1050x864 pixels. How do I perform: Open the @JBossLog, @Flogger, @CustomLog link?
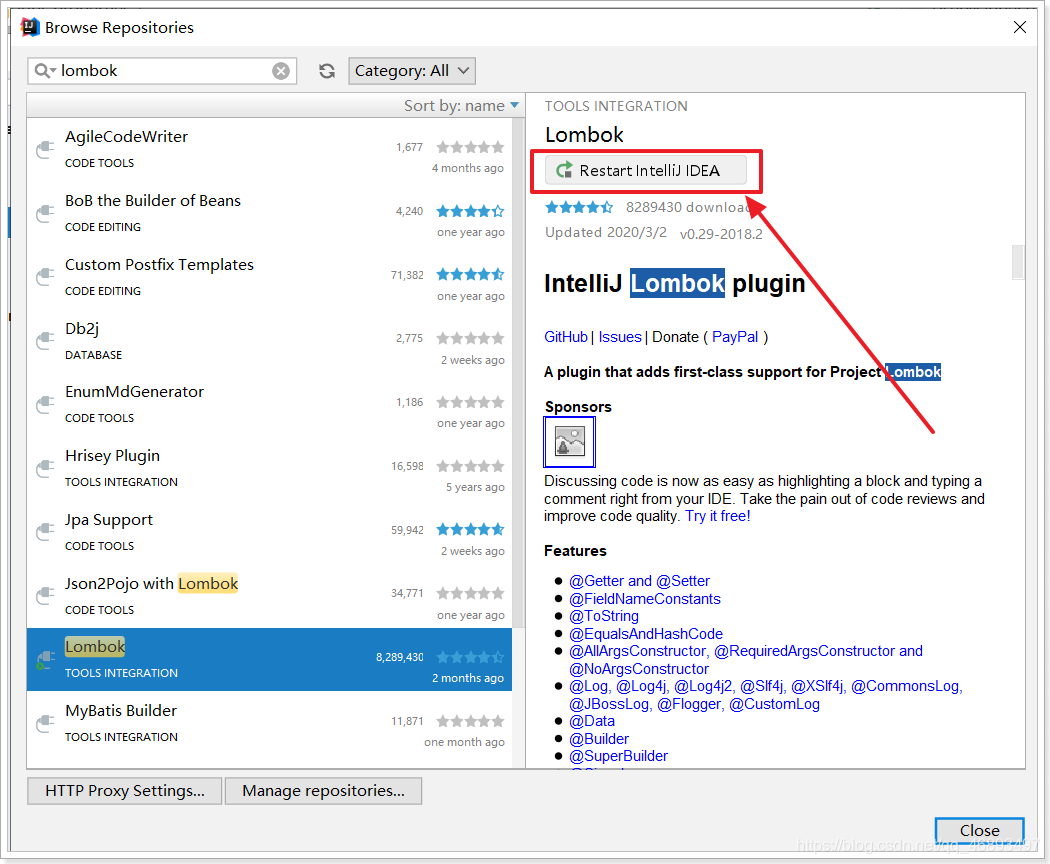pos(694,704)
